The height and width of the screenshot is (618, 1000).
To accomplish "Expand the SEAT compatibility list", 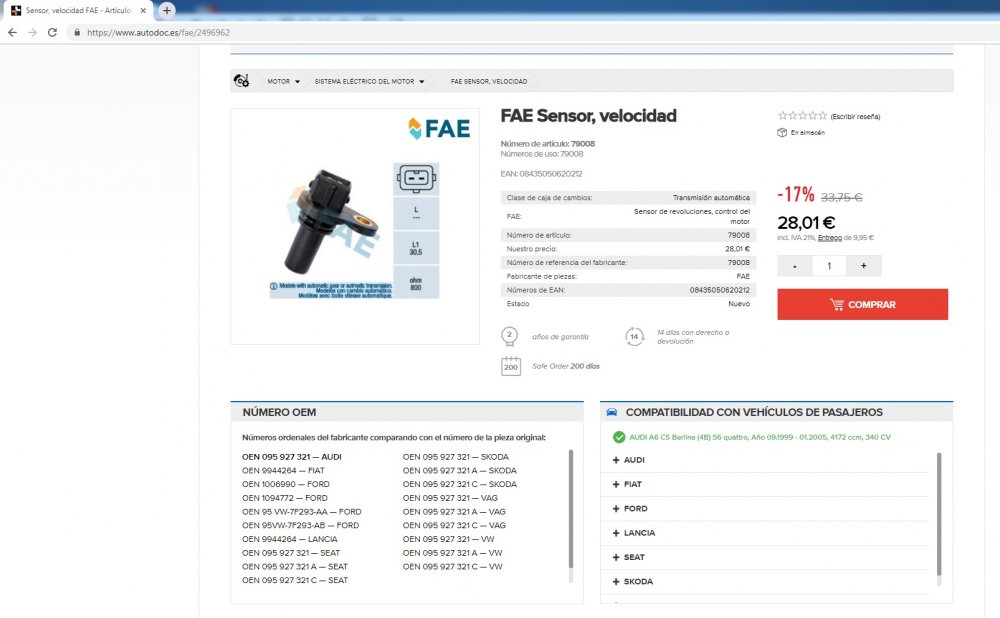I will (x=628, y=557).
